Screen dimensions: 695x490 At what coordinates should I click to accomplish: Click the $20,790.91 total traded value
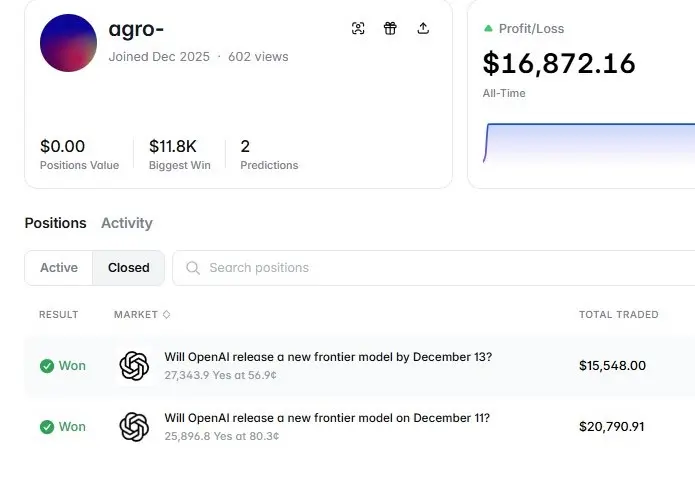[x=611, y=427]
